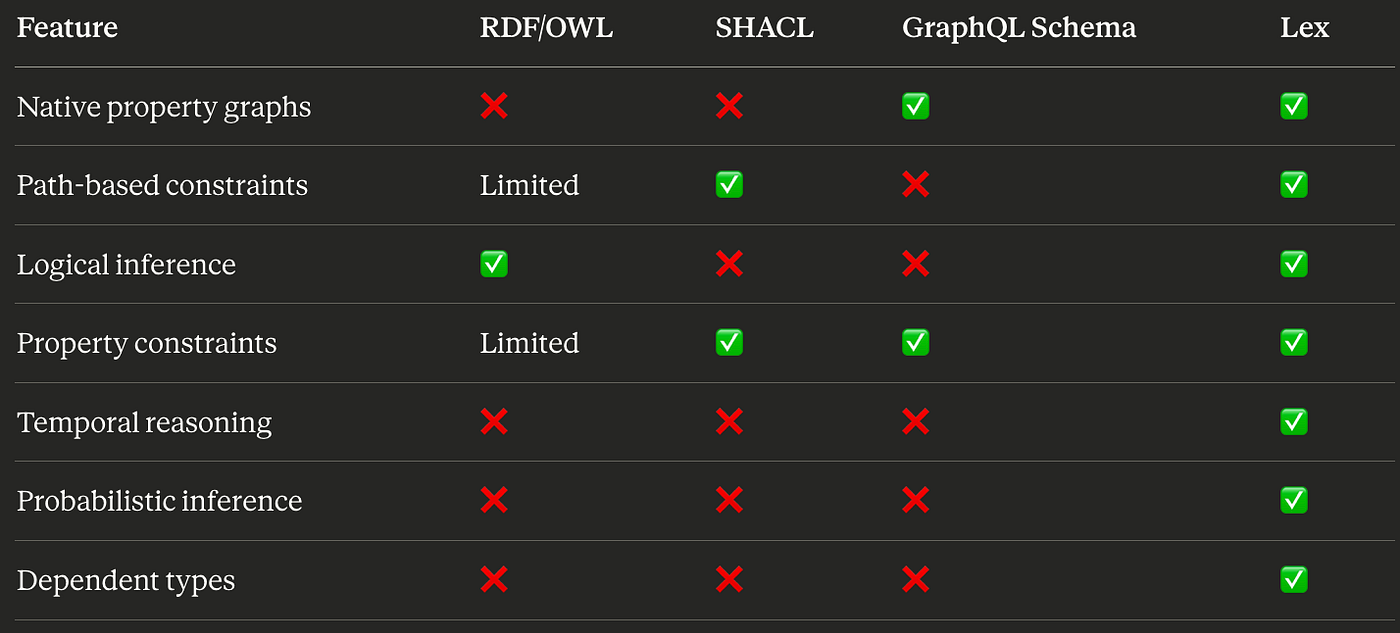Screen dimensions: 1400x633
Task: Click Lex's green check for Dependent types
Action: pyautogui.click(x=1293, y=580)
